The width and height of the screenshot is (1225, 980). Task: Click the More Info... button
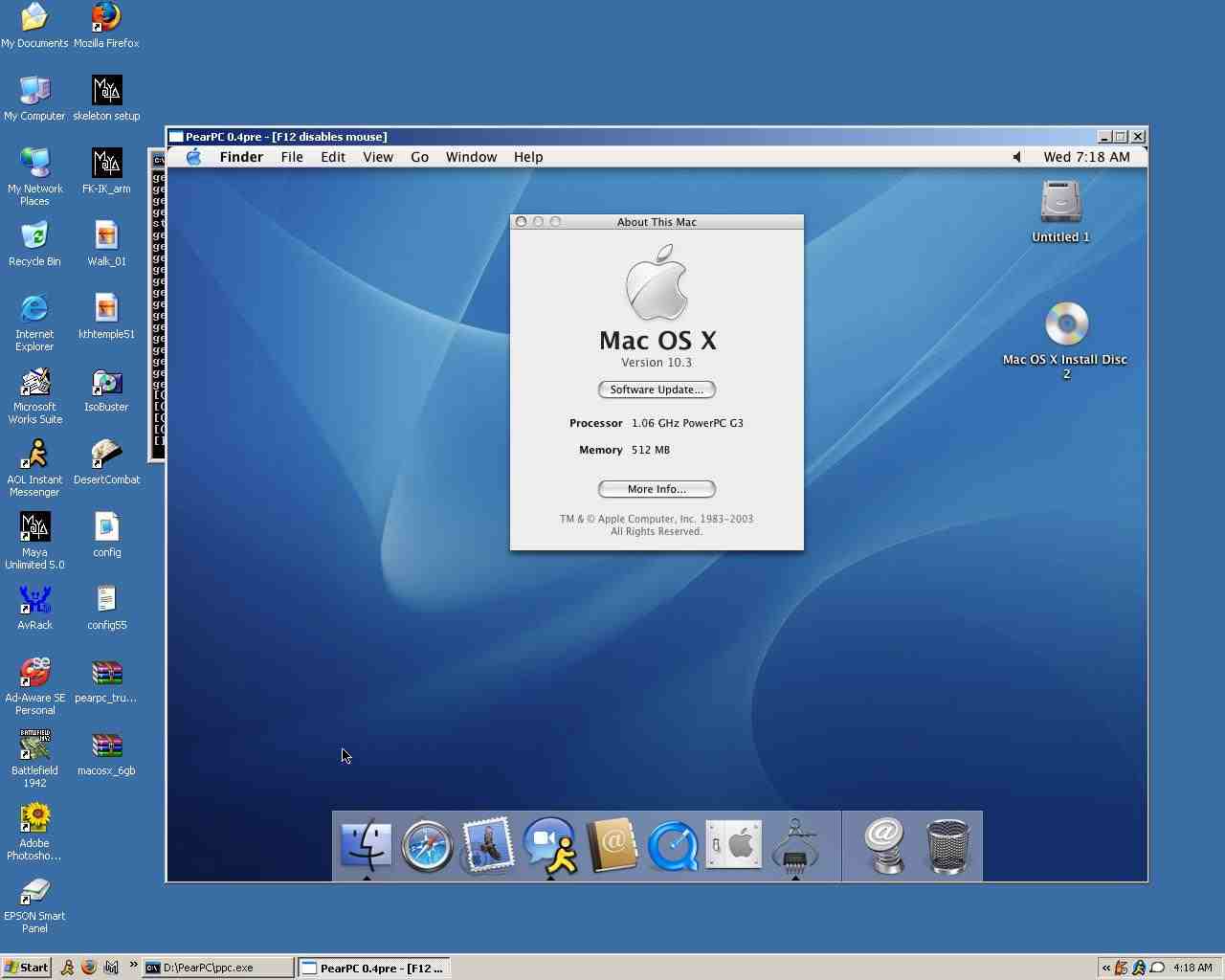point(657,489)
